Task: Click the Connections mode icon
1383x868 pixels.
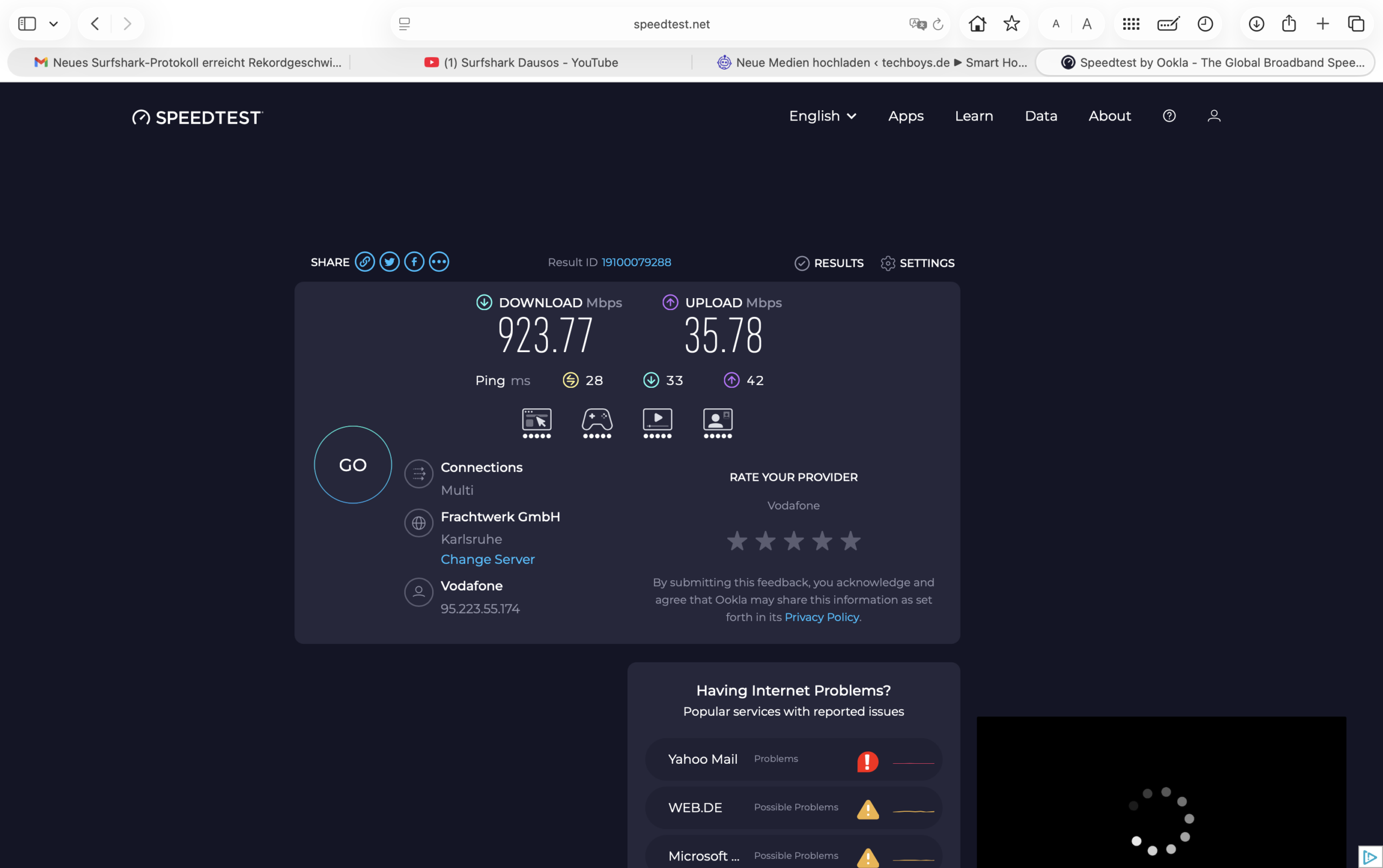Action: (419, 474)
